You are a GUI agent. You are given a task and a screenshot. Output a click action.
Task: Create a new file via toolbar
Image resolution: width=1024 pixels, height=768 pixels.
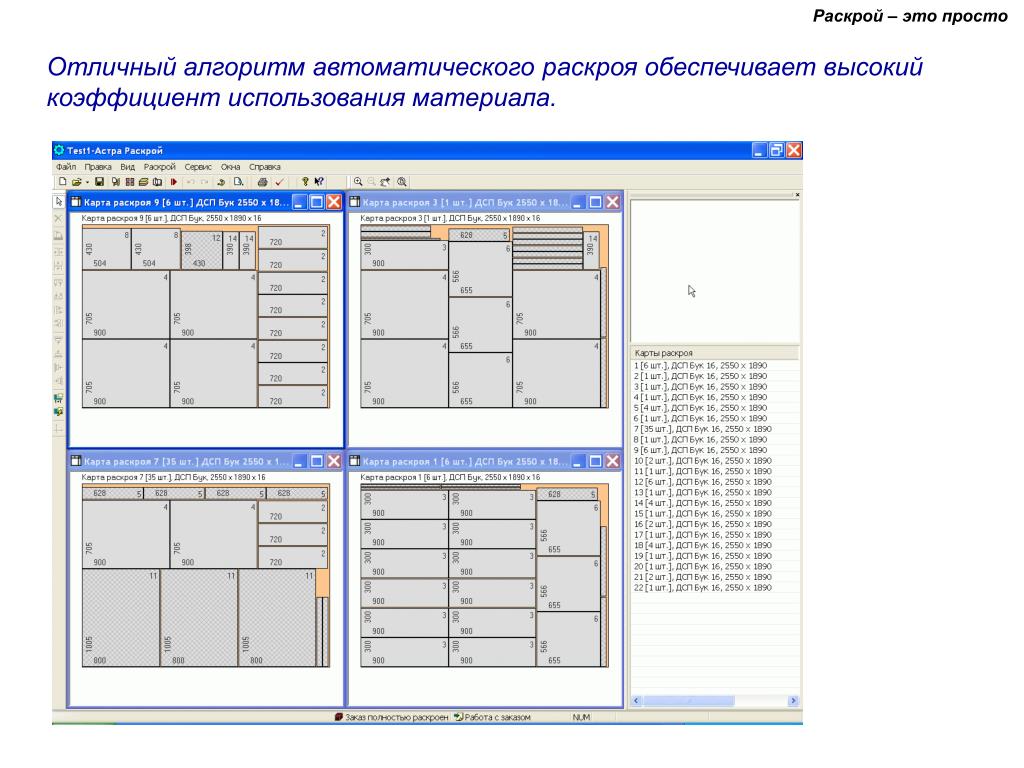coord(63,182)
